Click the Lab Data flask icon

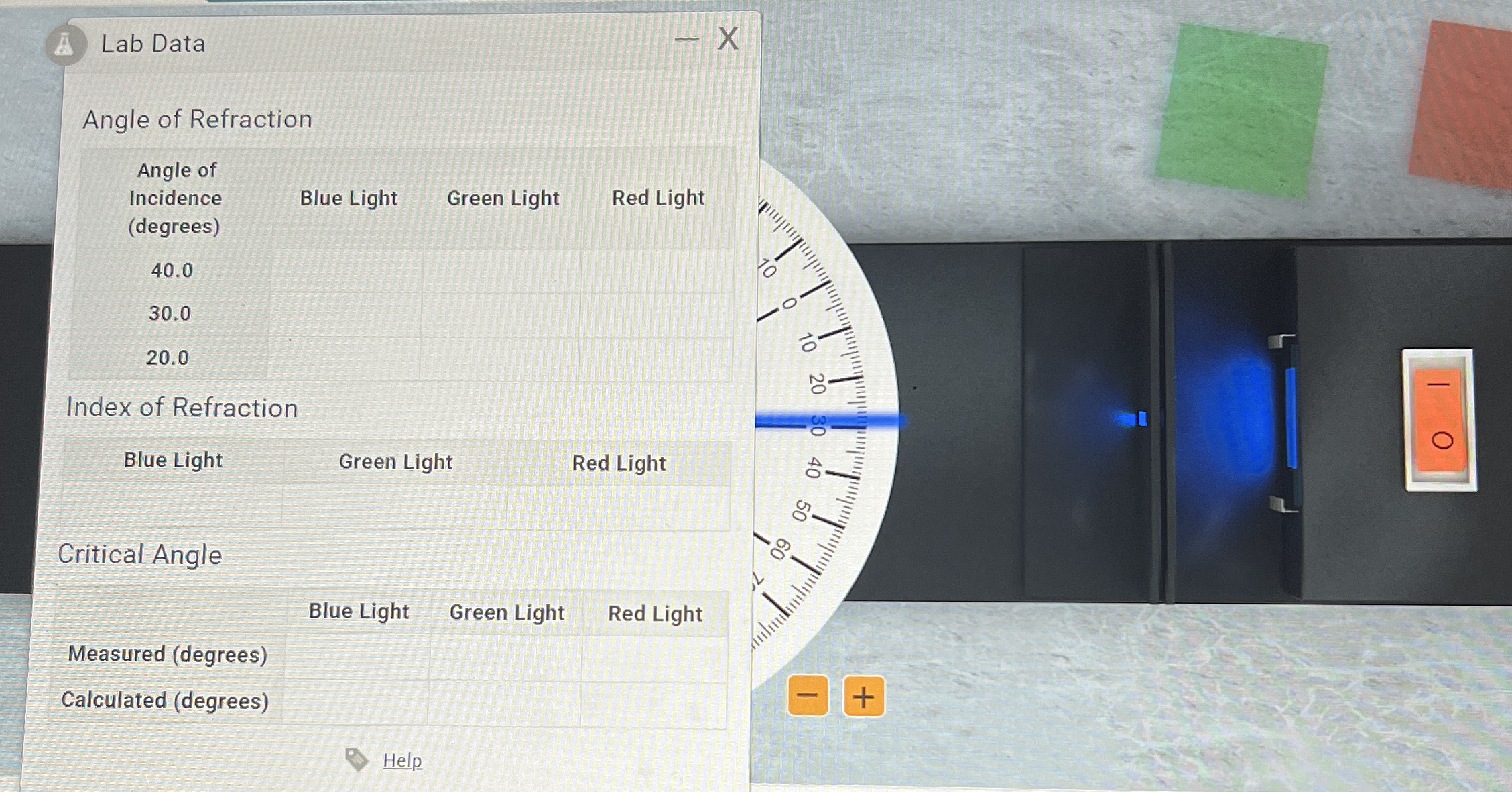click(65, 45)
